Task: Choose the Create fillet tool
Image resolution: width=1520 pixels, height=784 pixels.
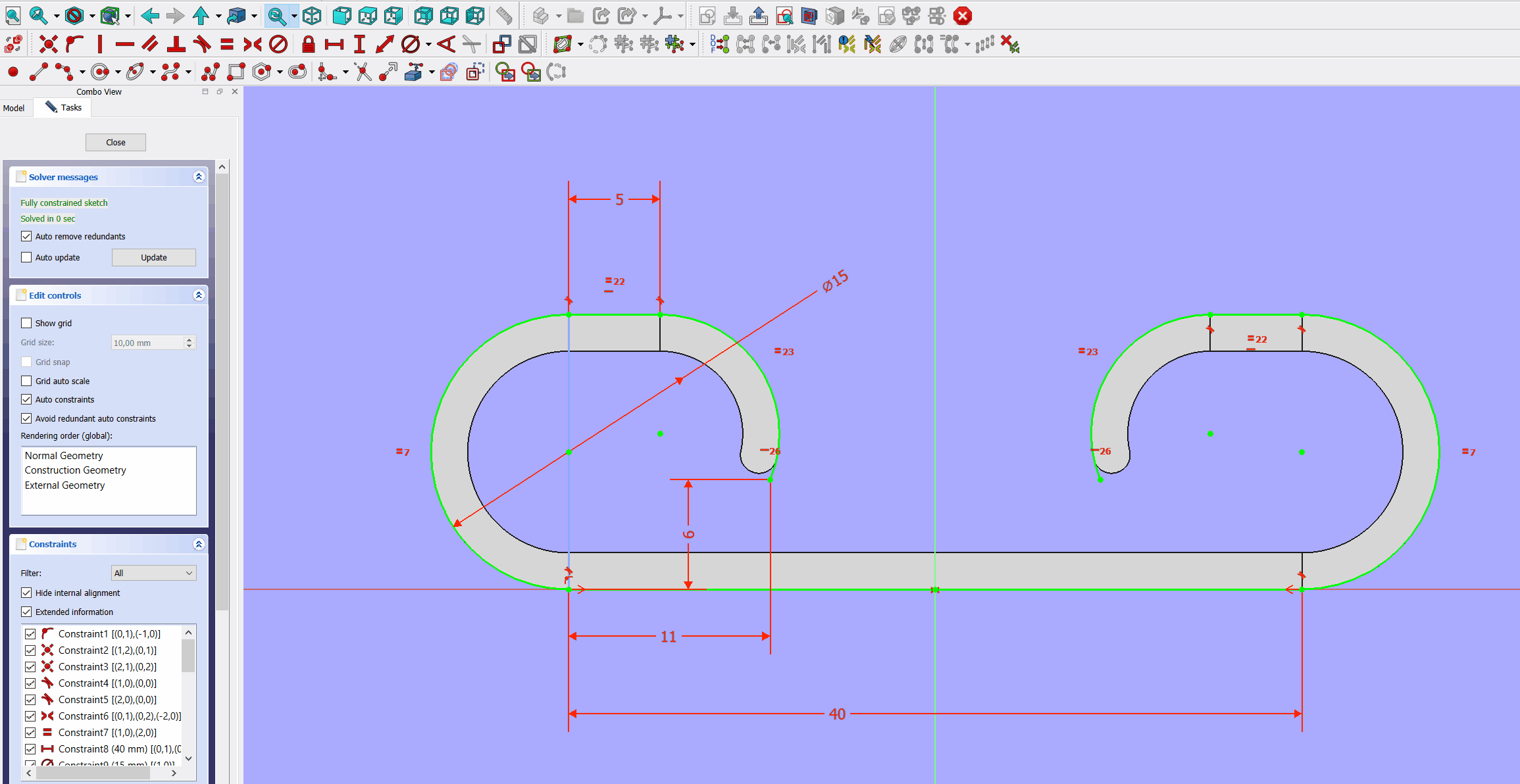Action: tap(323, 72)
